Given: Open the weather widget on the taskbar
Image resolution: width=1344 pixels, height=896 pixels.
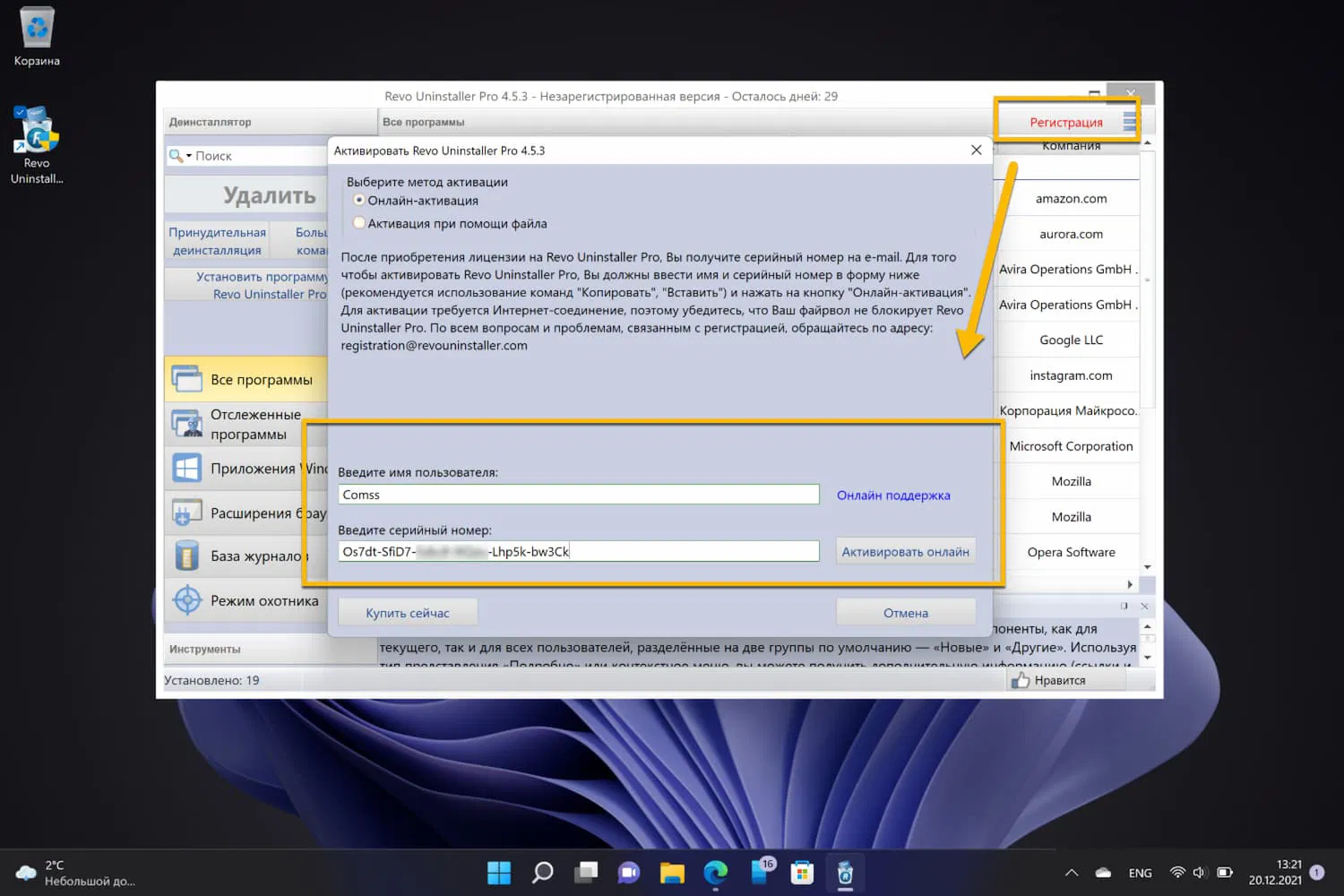Looking at the screenshot, I should [x=76, y=873].
